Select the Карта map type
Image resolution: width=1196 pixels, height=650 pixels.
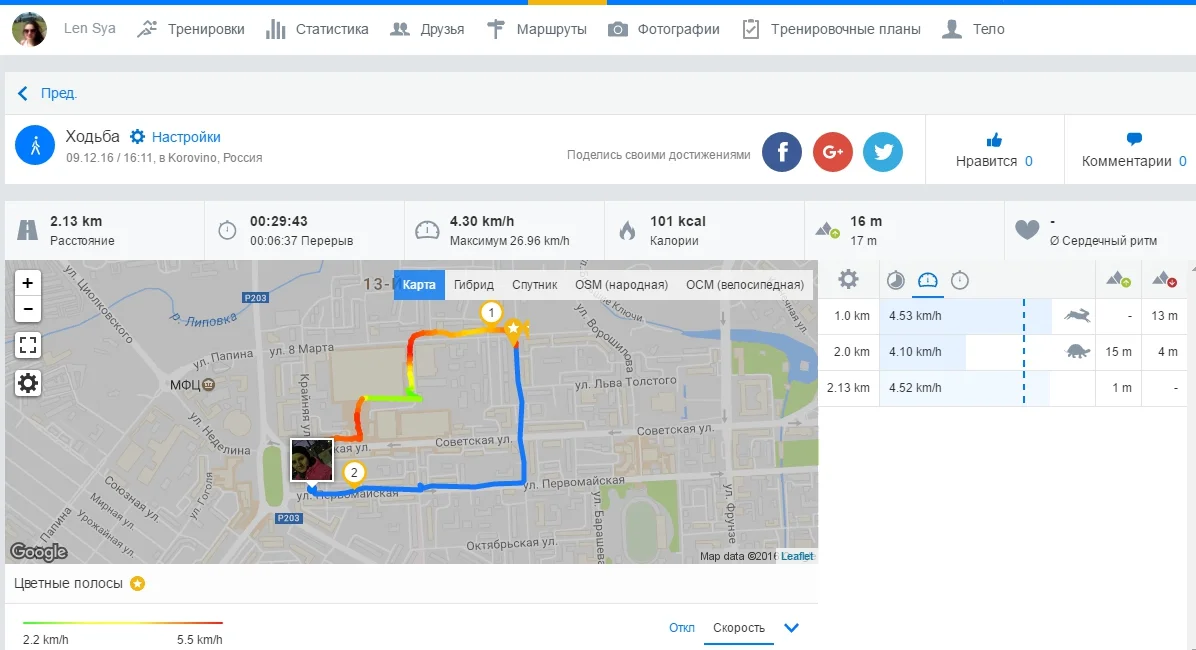coord(419,285)
